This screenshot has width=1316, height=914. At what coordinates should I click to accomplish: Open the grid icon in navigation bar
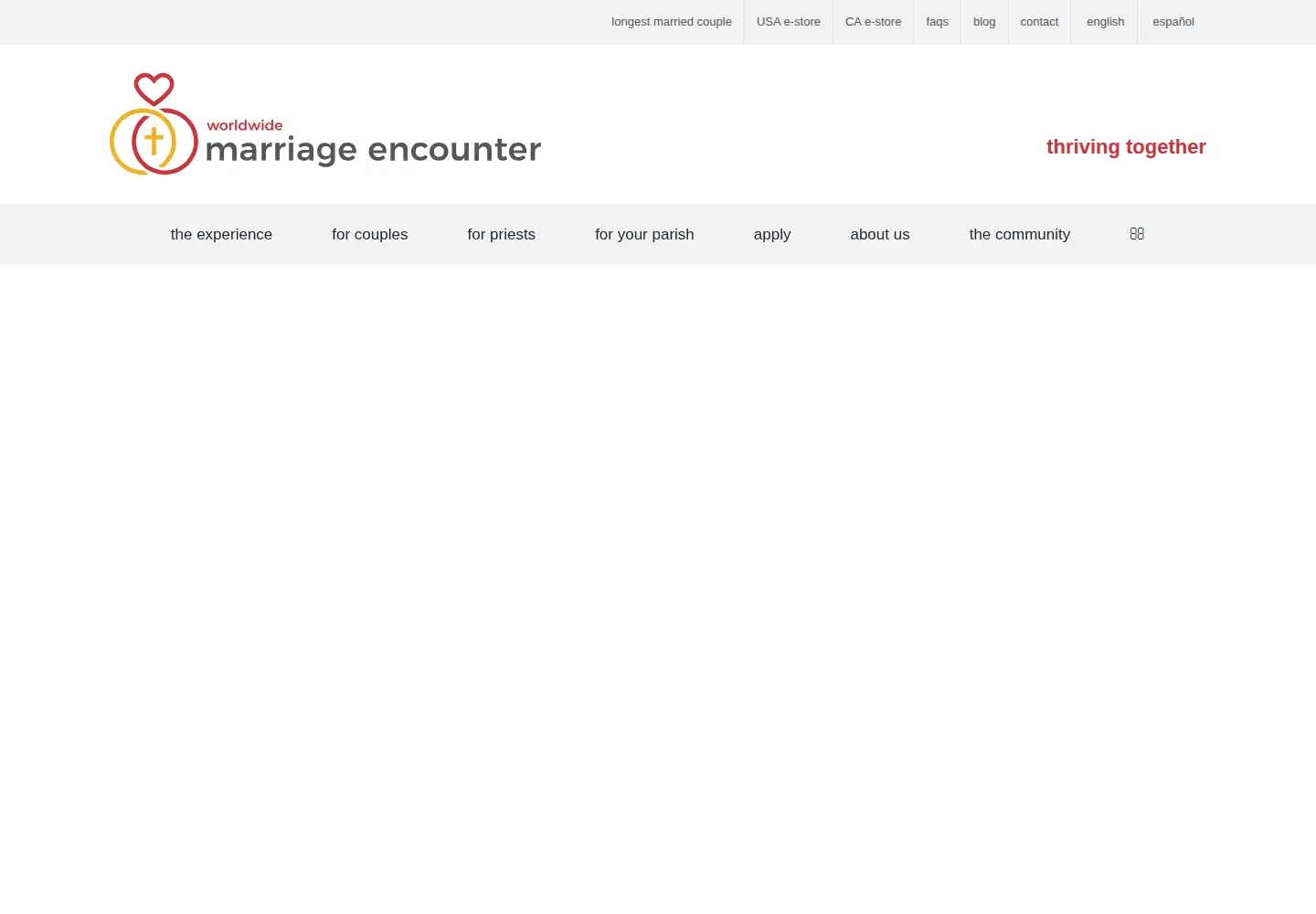1137,234
